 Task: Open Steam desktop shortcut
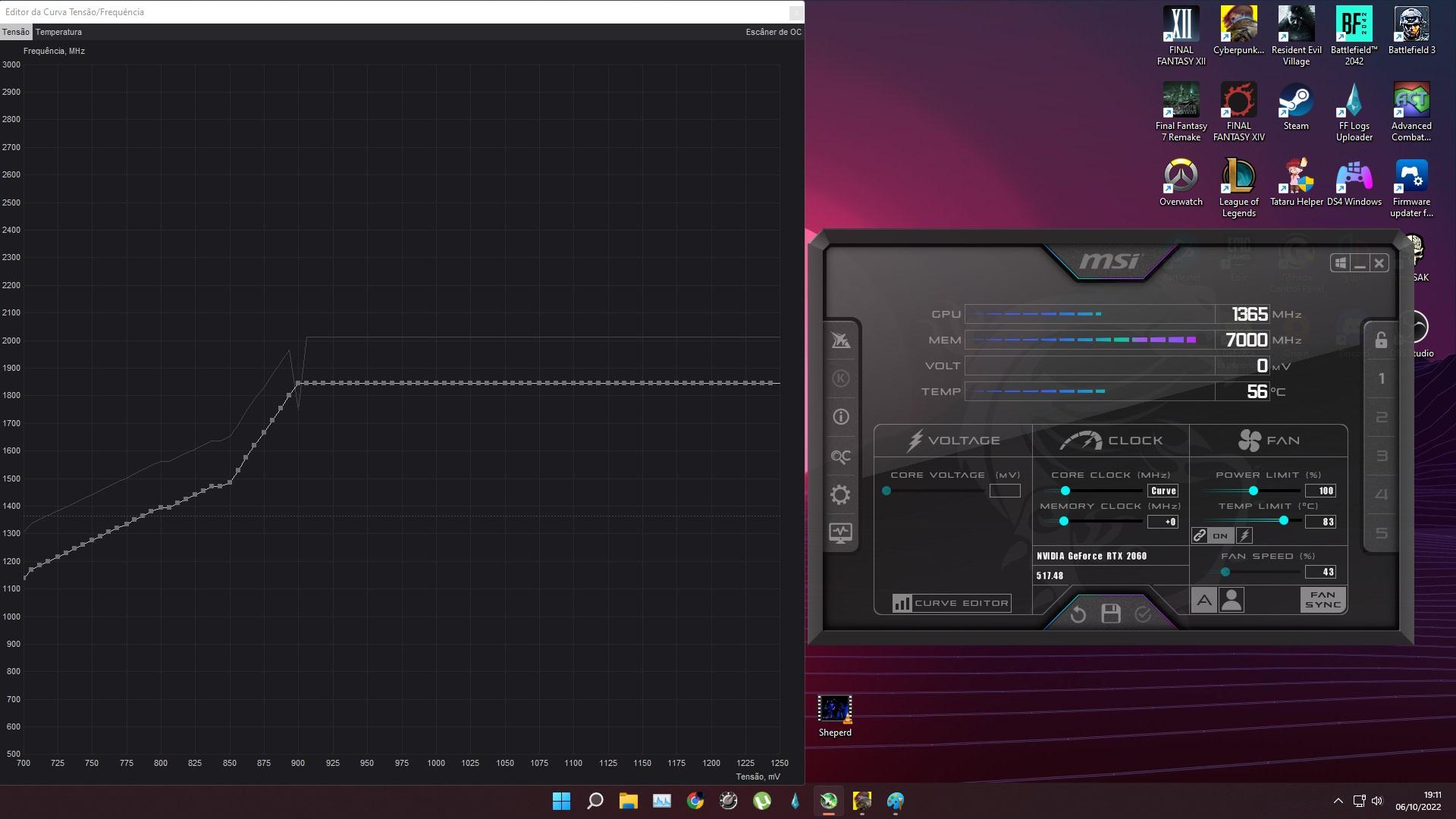(1296, 107)
